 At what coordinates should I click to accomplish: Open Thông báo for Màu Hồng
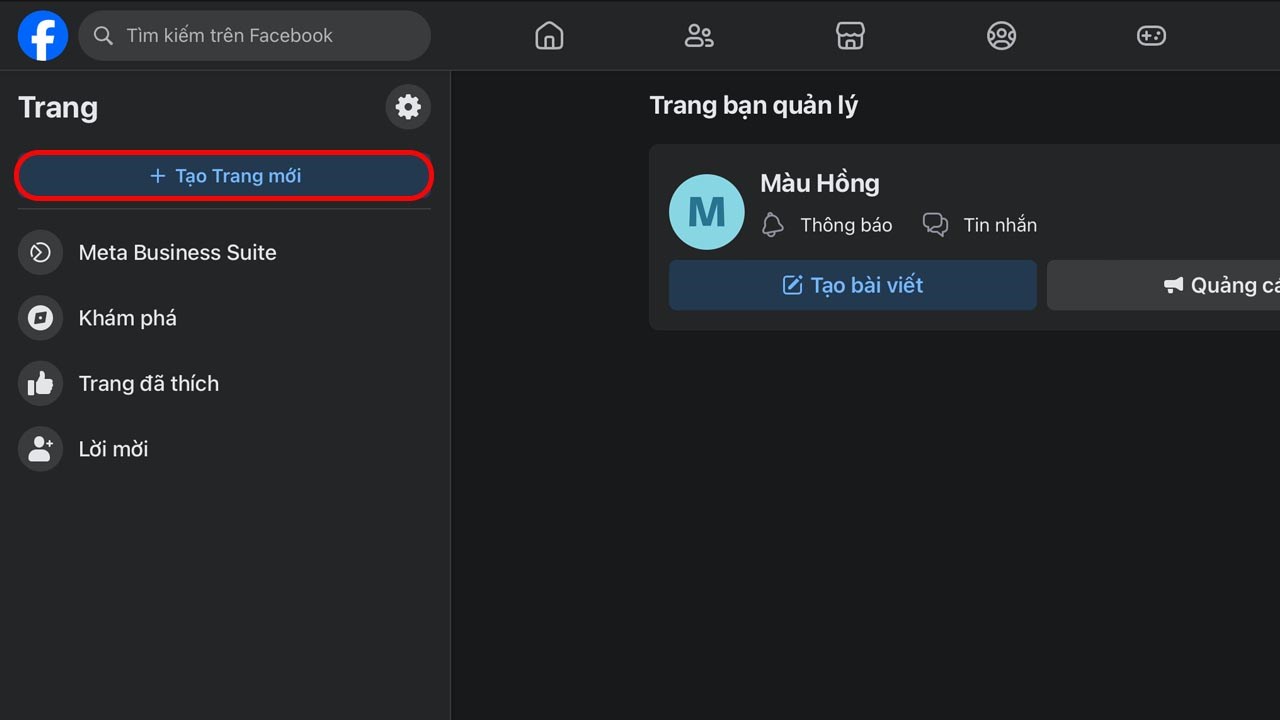pos(846,225)
